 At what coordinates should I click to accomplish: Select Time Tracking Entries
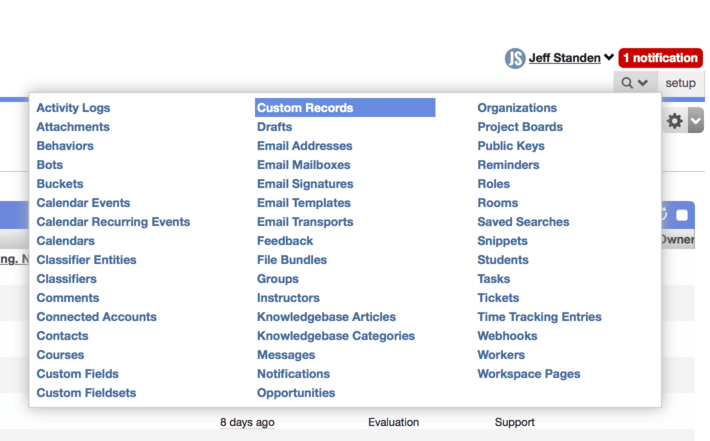pos(539,317)
